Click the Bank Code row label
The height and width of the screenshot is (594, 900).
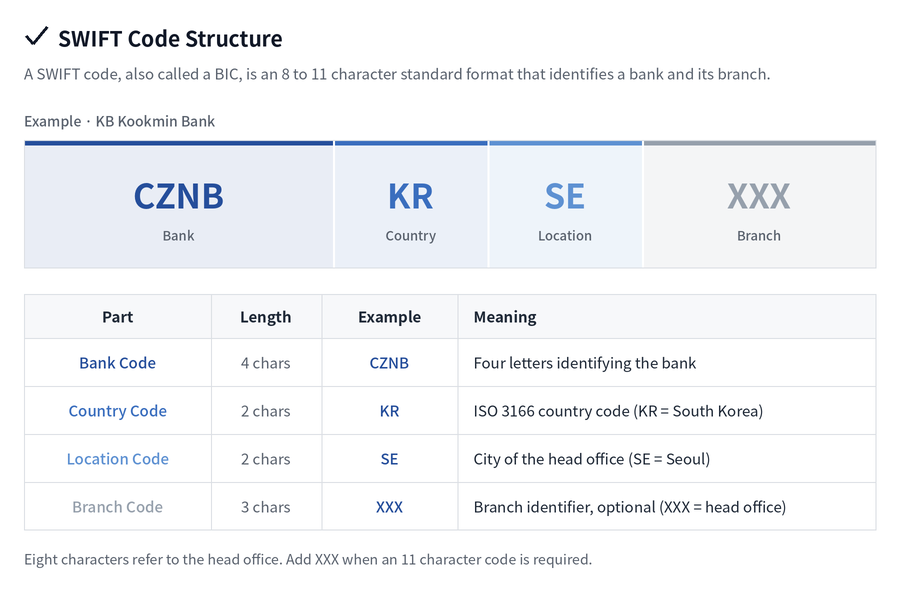pos(118,363)
